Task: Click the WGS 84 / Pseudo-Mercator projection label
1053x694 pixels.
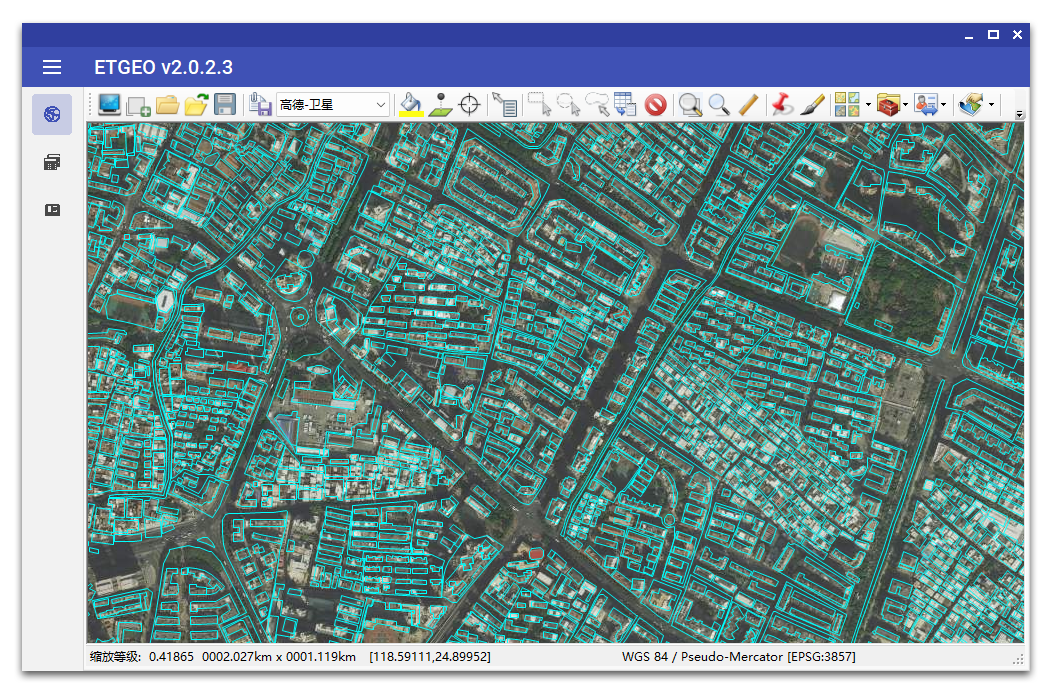Action: click(x=738, y=657)
